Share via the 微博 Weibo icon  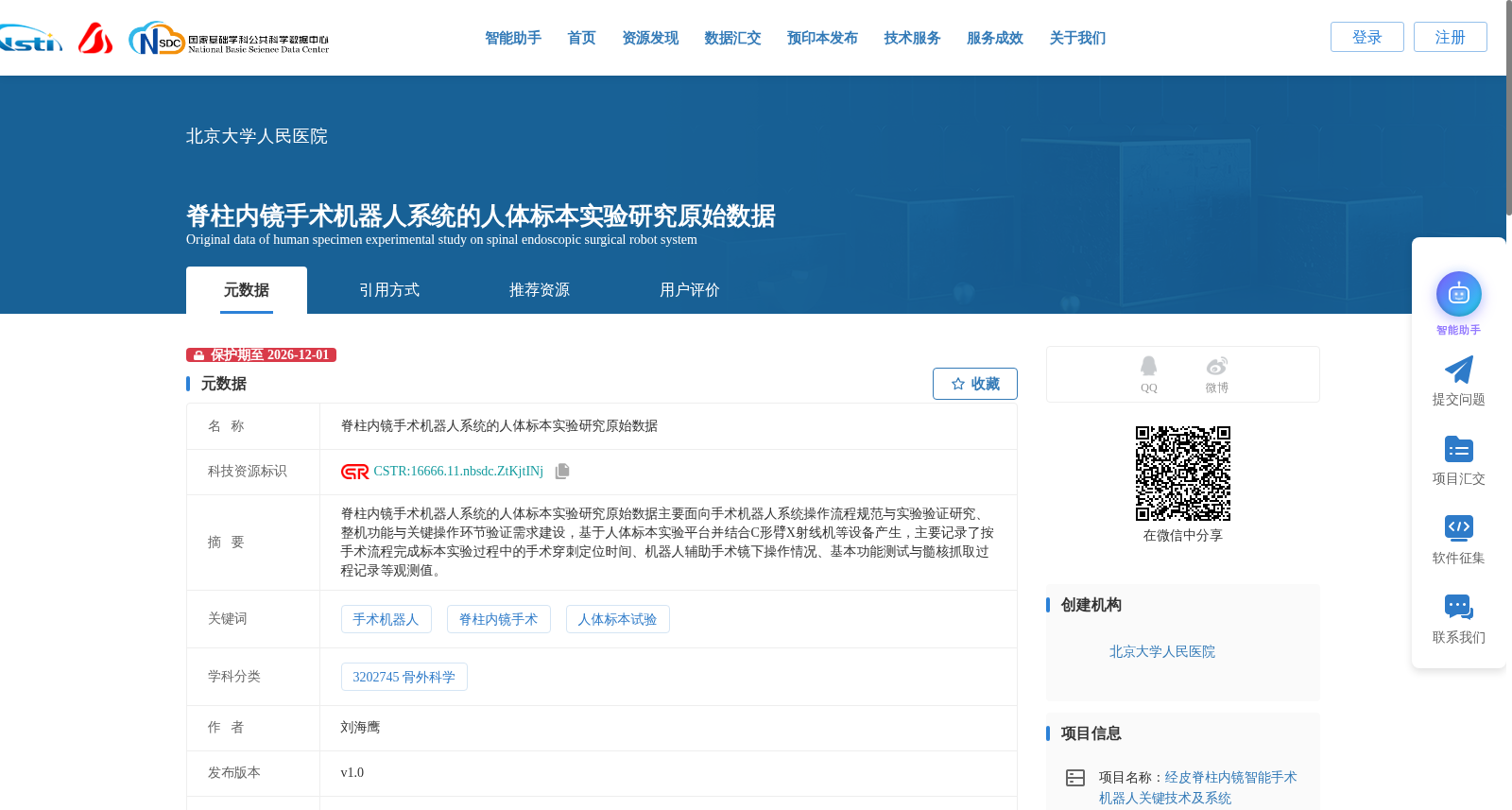[1216, 366]
